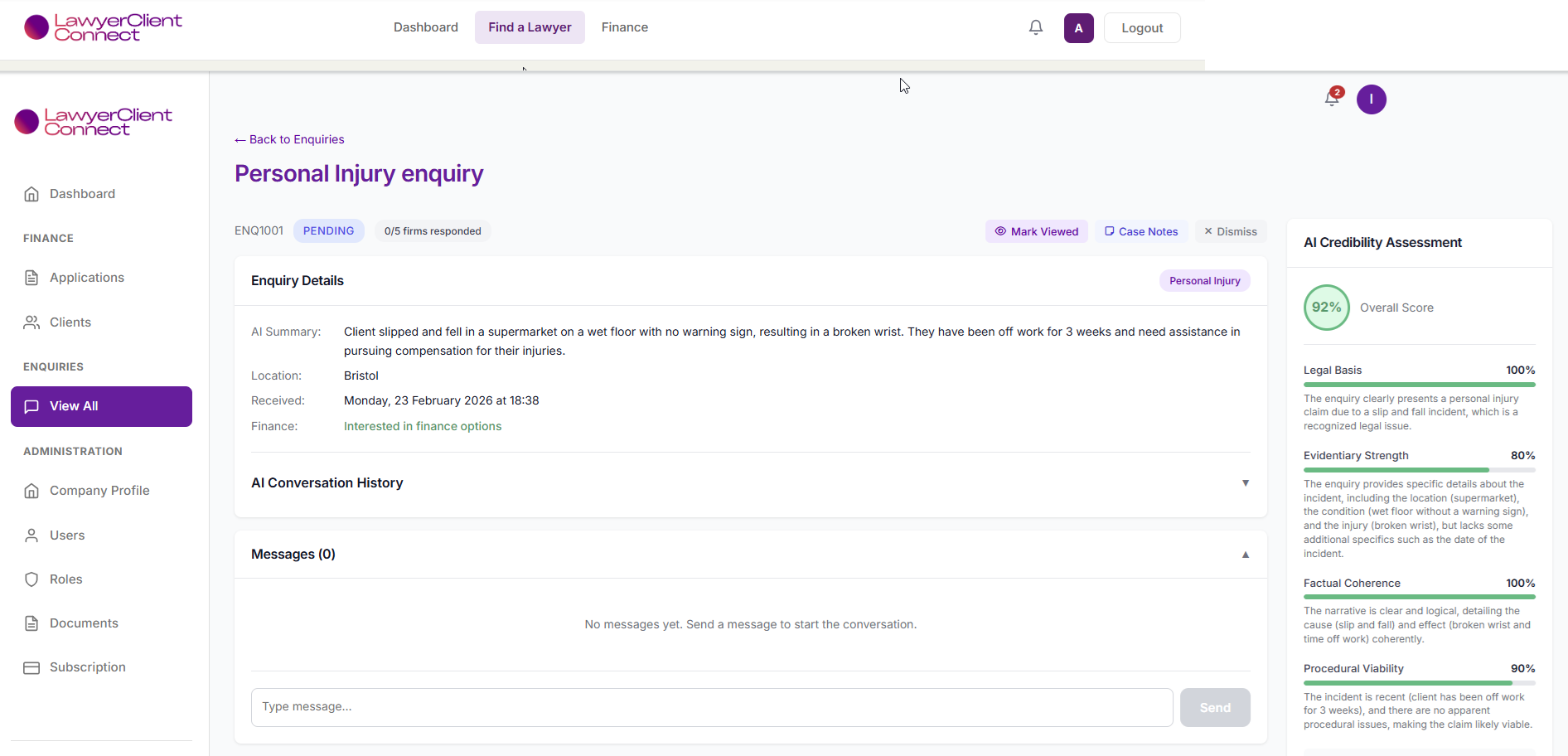
Task: Open notifications bell with red badge
Action: pos(1332,99)
